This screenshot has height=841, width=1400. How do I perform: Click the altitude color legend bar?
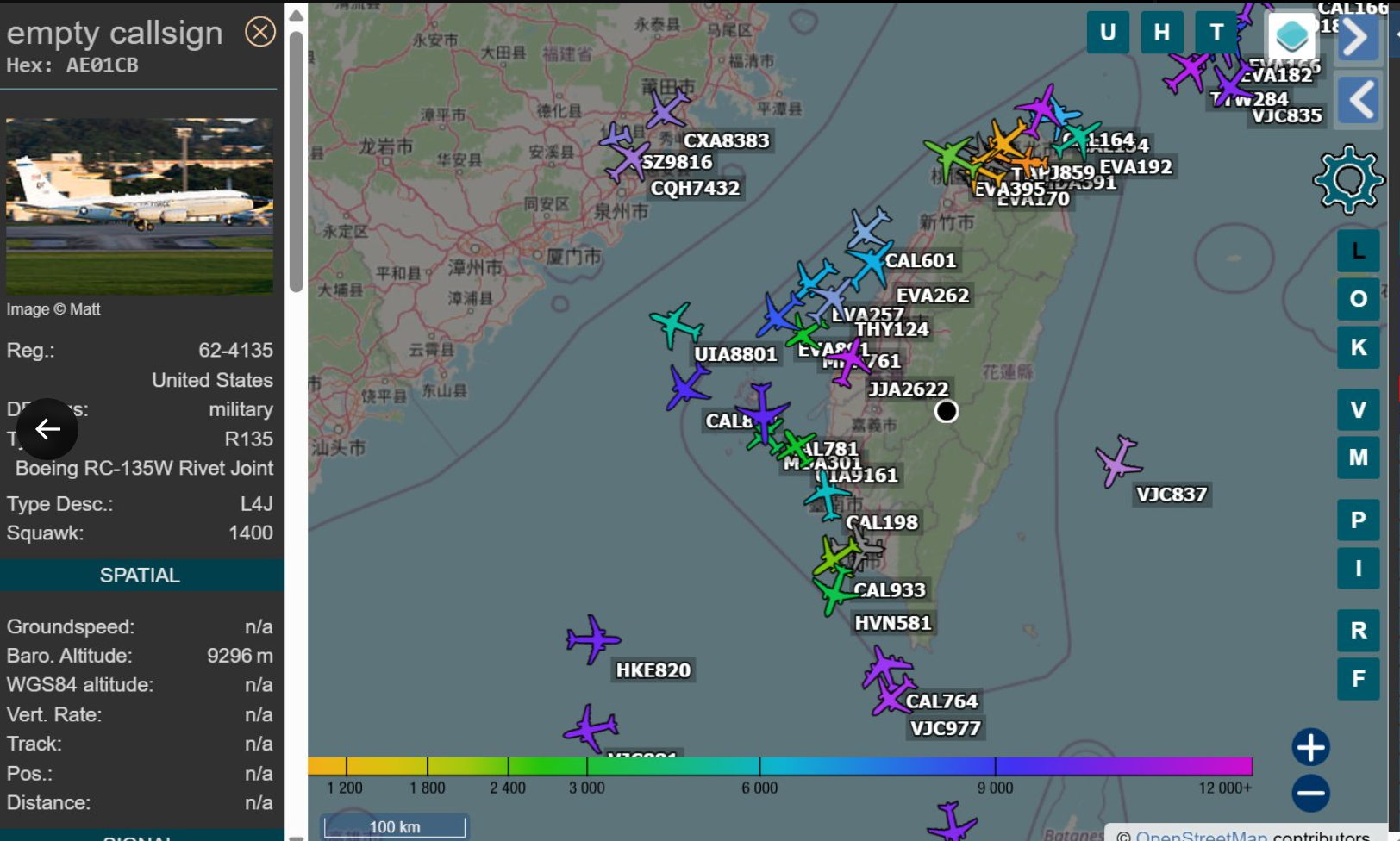[779, 766]
